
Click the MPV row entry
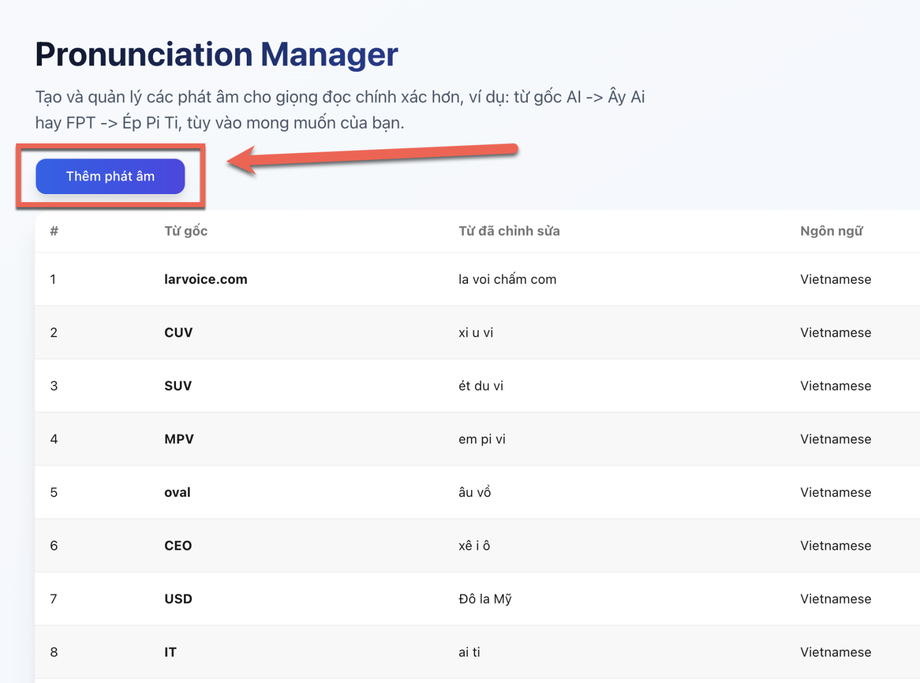point(179,439)
